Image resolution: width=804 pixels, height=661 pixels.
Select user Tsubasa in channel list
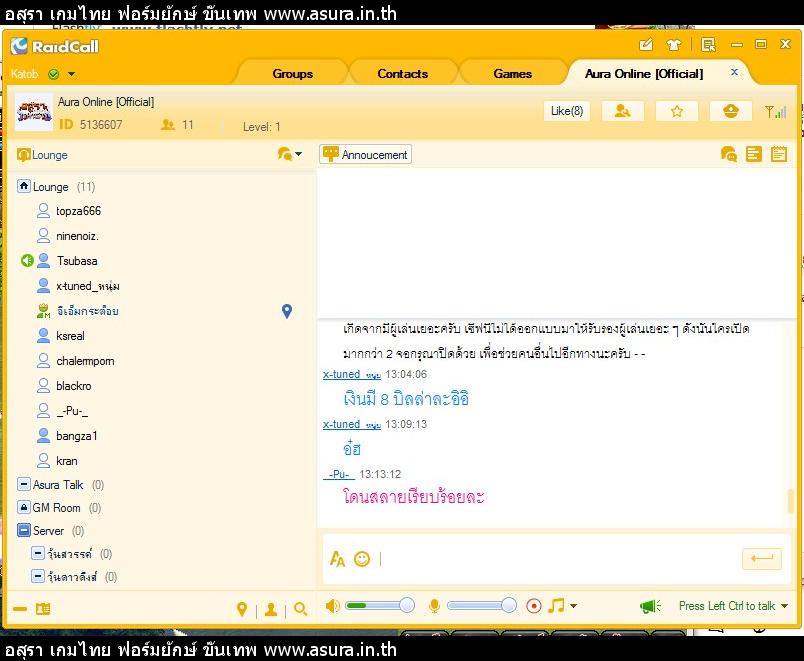coord(77,261)
